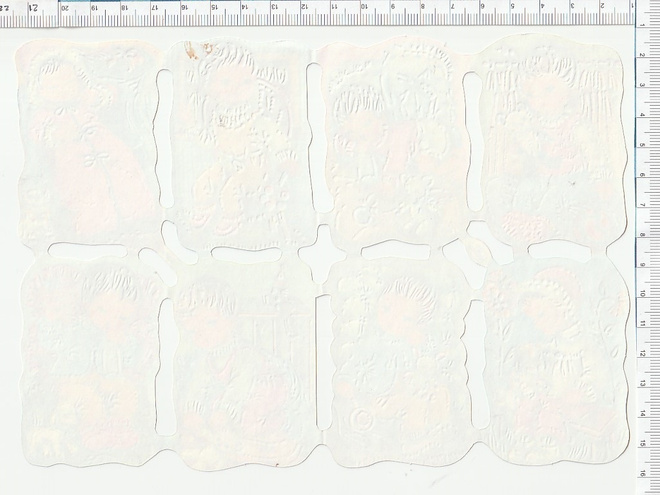Click the brown stain on embossed sheet
Viewport: 660px width, 495px height.
(x=192, y=51)
